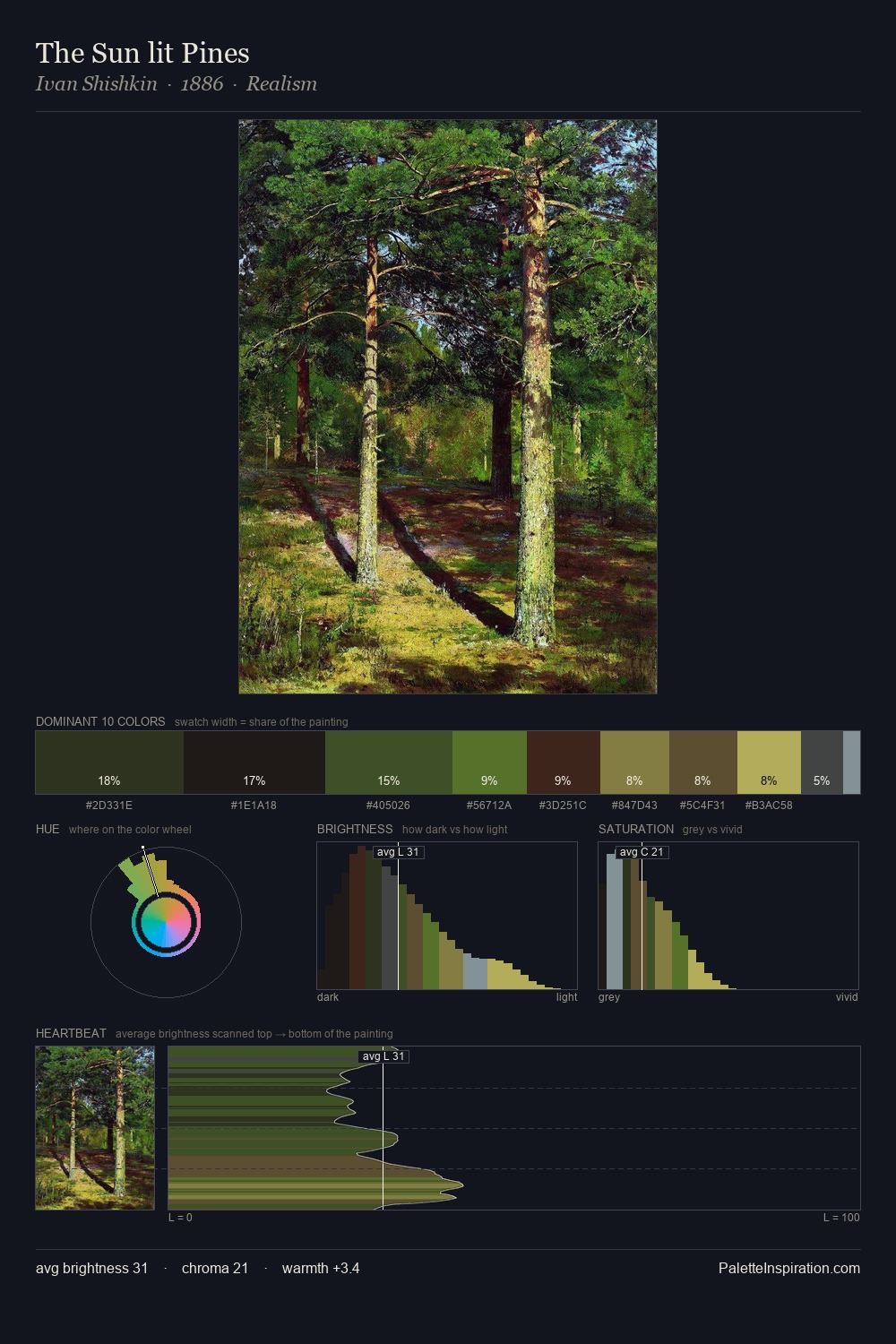
Task: Click 'how dark vs how light' caption
Action: click(x=455, y=830)
